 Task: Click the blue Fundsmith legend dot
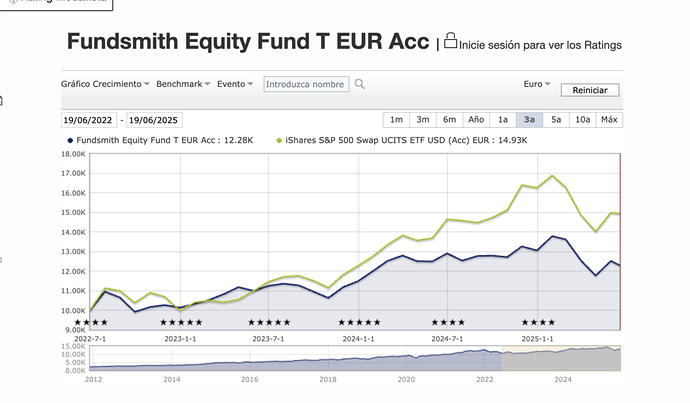click(70, 141)
